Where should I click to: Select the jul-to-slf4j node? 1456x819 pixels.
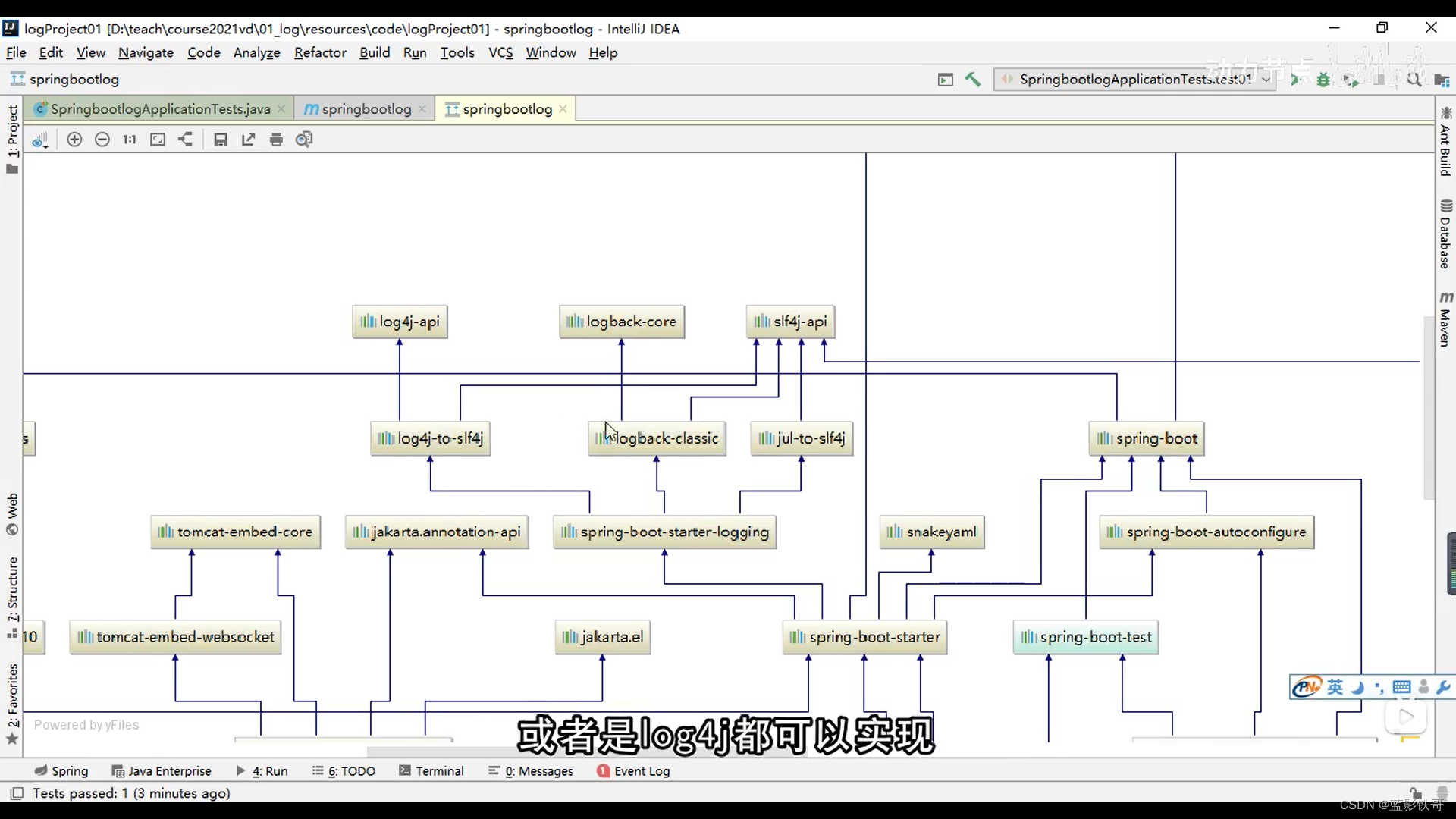[802, 438]
